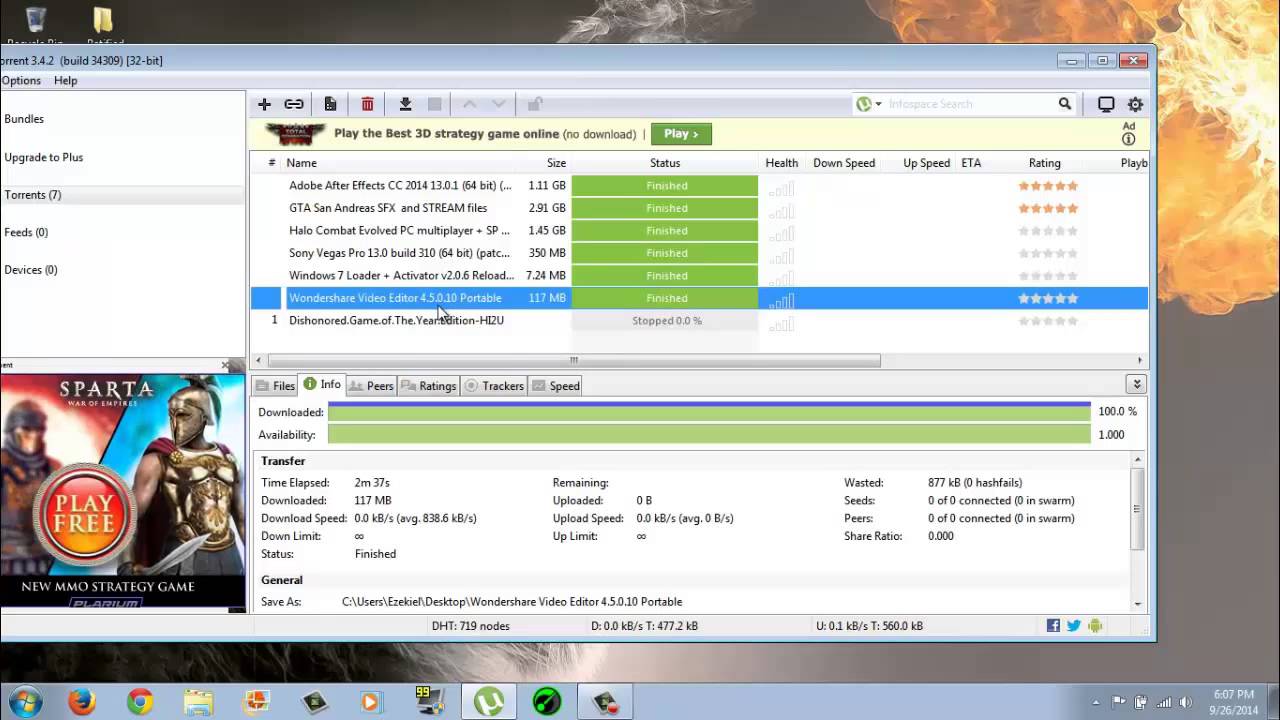The height and width of the screenshot is (720, 1280).
Task: Click the volume speaker tray icon
Action: pyautogui.click(x=1186, y=702)
